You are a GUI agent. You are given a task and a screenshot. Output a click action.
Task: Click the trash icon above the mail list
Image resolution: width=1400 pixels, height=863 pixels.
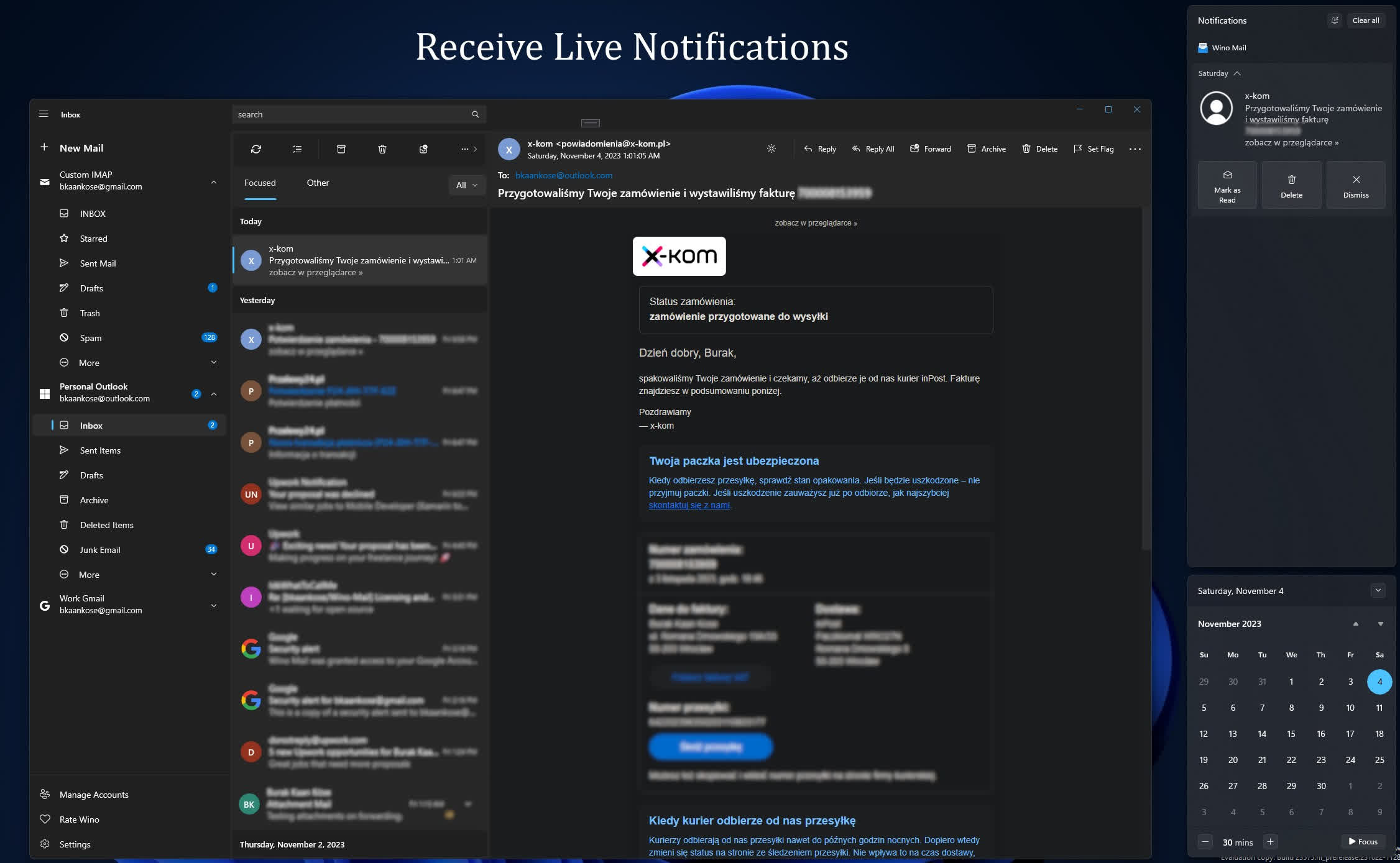(382, 149)
